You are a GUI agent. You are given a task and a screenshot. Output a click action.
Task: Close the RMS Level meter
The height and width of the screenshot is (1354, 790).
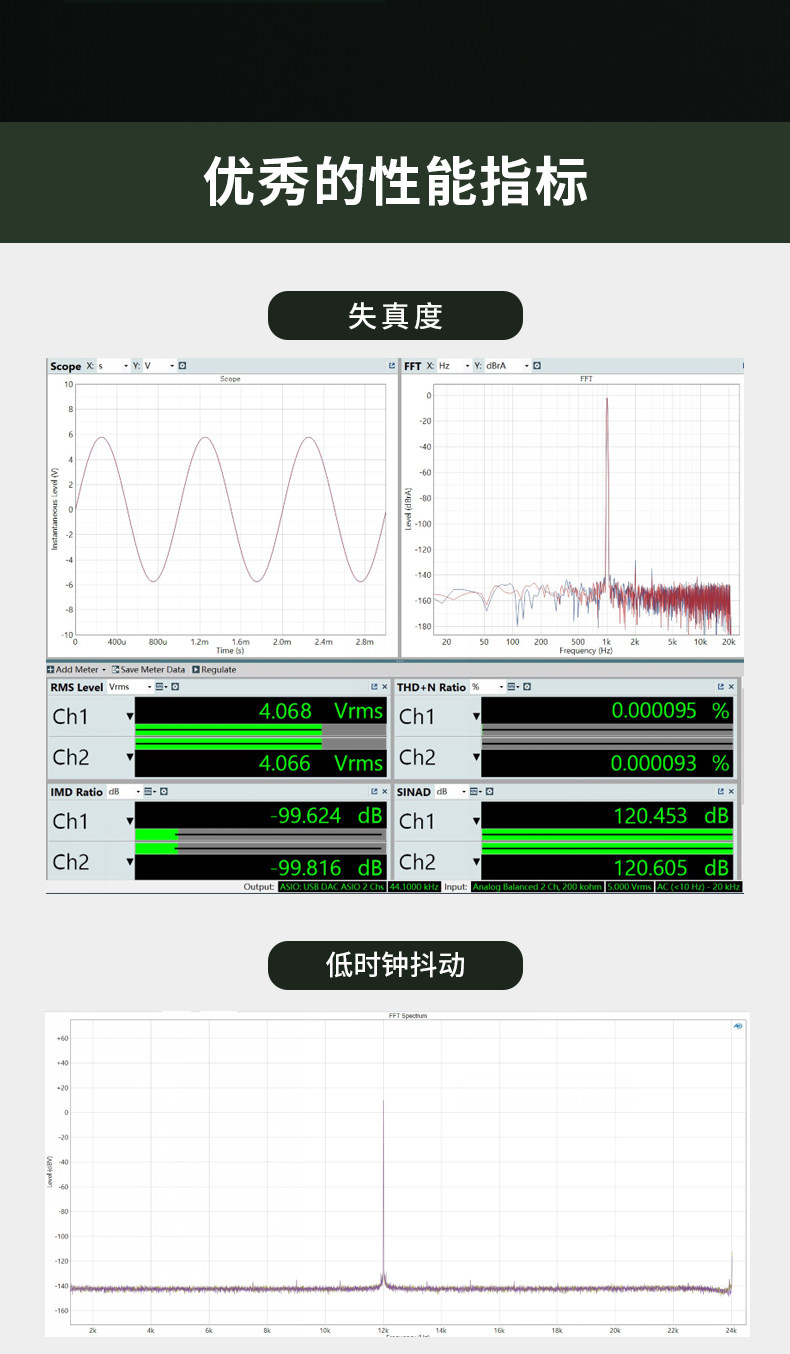[x=385, y=687]
